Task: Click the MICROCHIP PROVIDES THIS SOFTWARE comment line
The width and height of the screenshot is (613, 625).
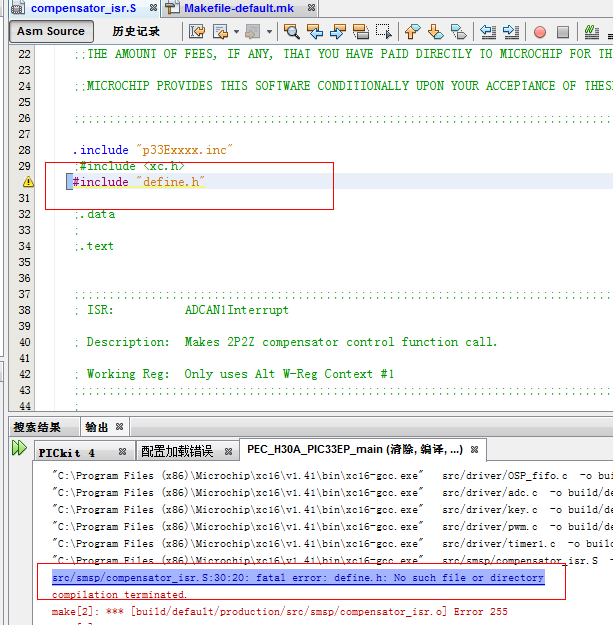Action: 343,86
